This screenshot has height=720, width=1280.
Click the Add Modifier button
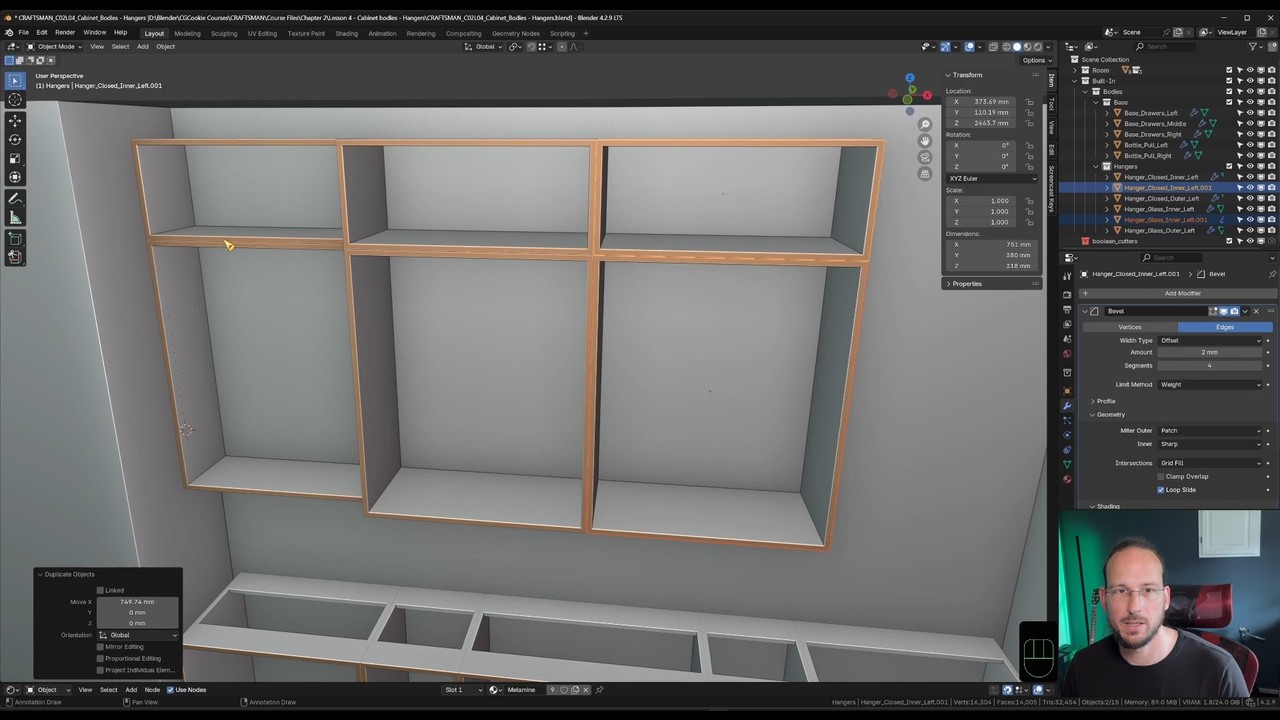(x=1182, y=293)
